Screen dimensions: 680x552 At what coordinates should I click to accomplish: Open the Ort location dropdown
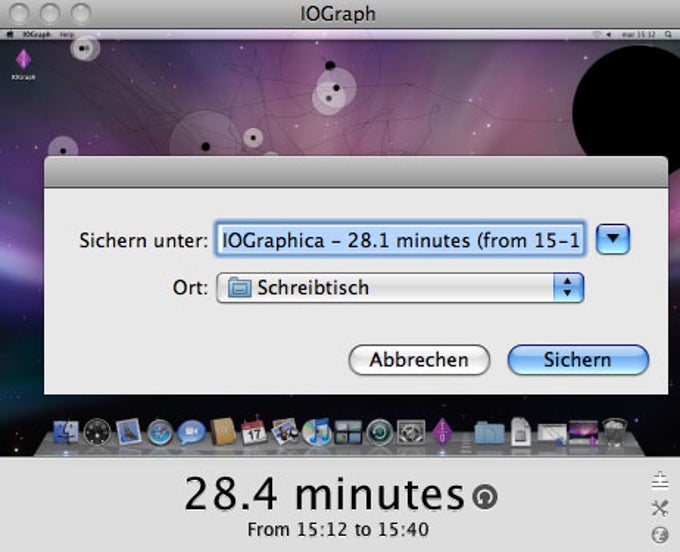[x=400, y=287]
